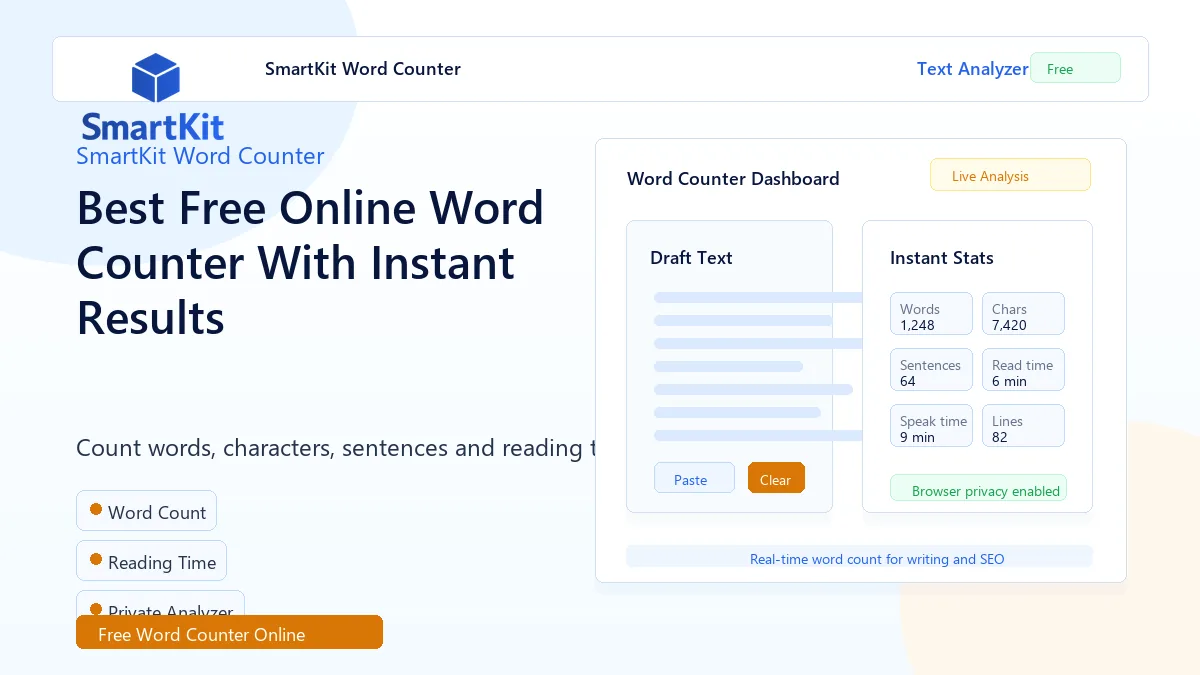Image resolution: width=1200 pixels, height=675 pixels.
Task: Click the orange dot beside Reading Time
Action: coord(96,559)
